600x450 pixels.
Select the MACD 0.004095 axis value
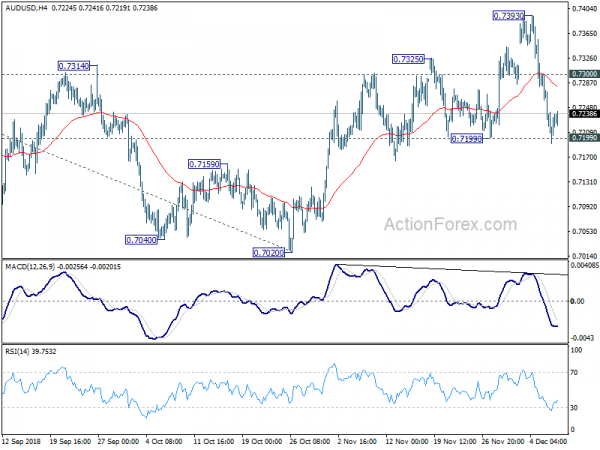coord(584,265)
